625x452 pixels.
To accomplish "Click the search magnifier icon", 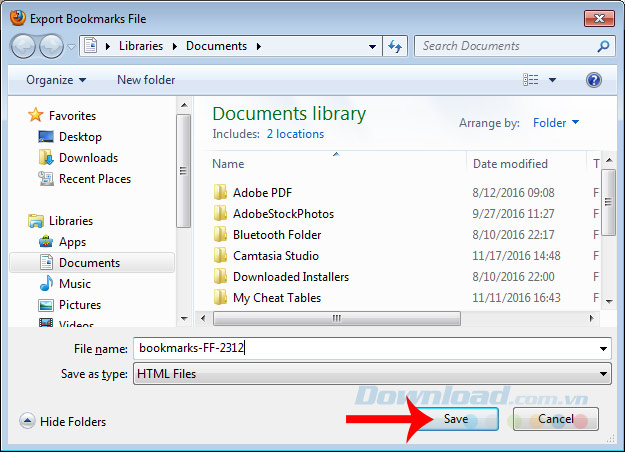I will (603, 46).
